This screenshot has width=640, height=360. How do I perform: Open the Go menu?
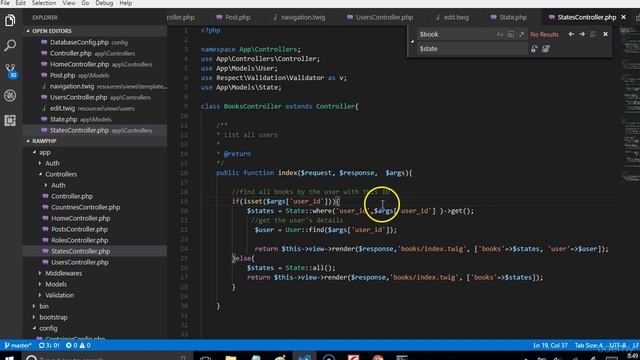[x=85, y=3]
